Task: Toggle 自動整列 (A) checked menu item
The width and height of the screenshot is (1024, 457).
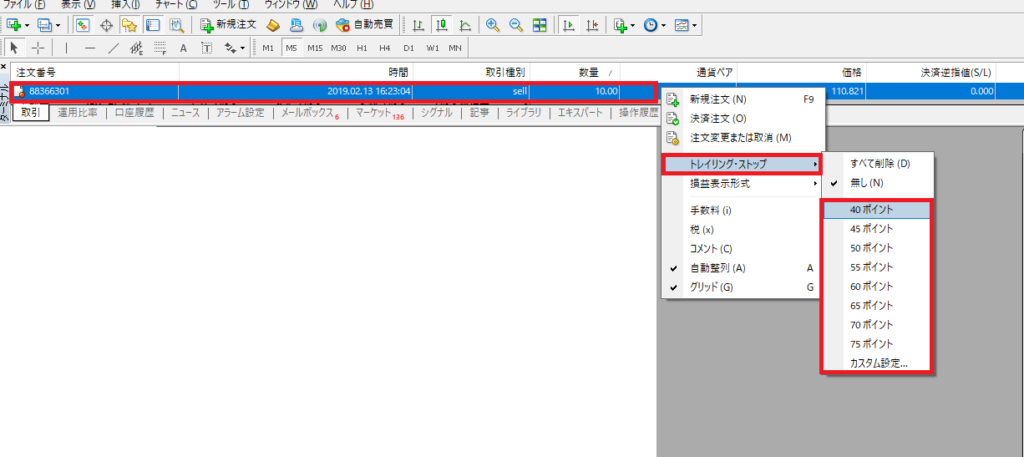Action: coord(718,268)
